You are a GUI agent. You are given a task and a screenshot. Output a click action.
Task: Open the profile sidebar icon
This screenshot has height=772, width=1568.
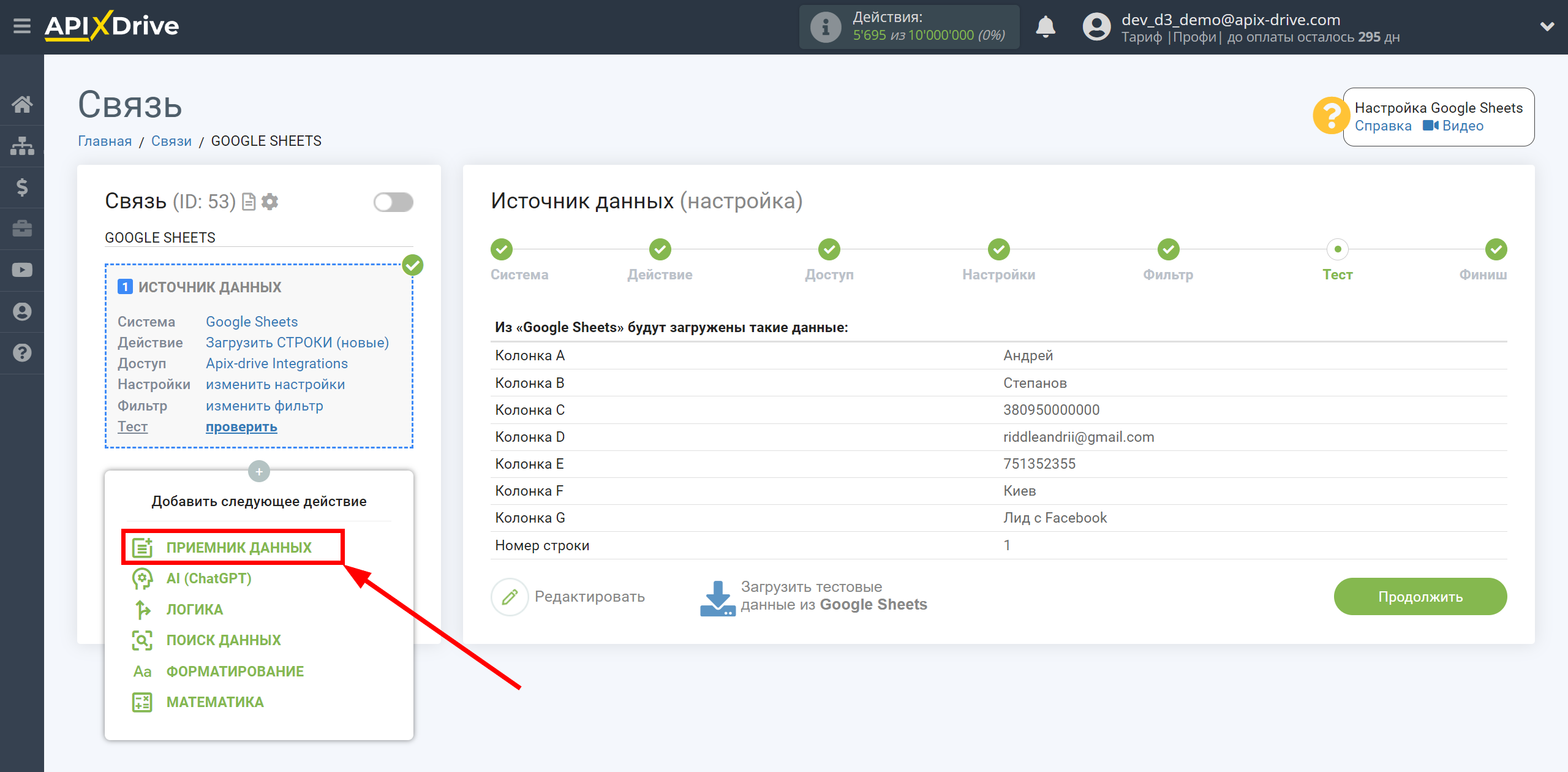[22, 311]
